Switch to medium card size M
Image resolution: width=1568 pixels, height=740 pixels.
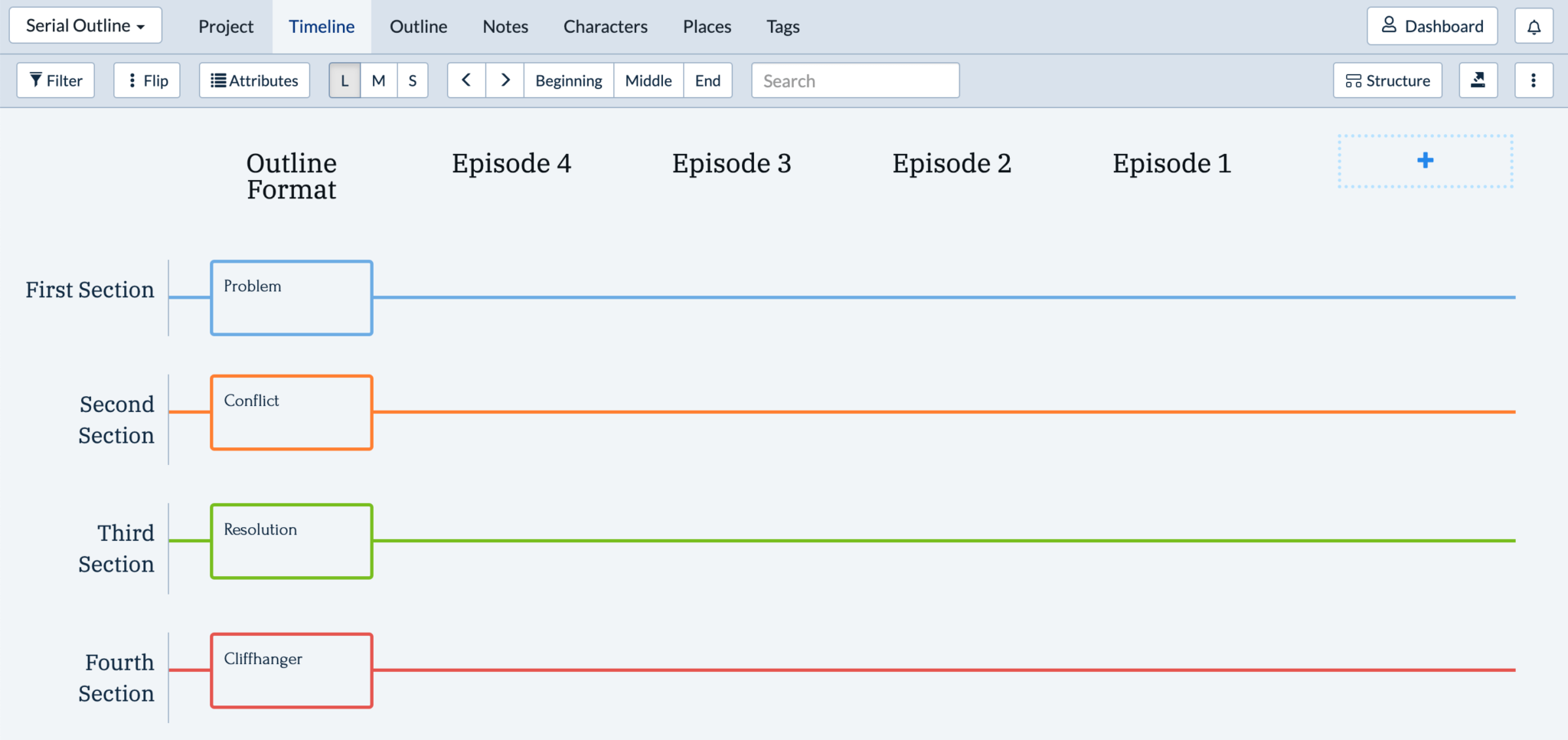(378, 80)
